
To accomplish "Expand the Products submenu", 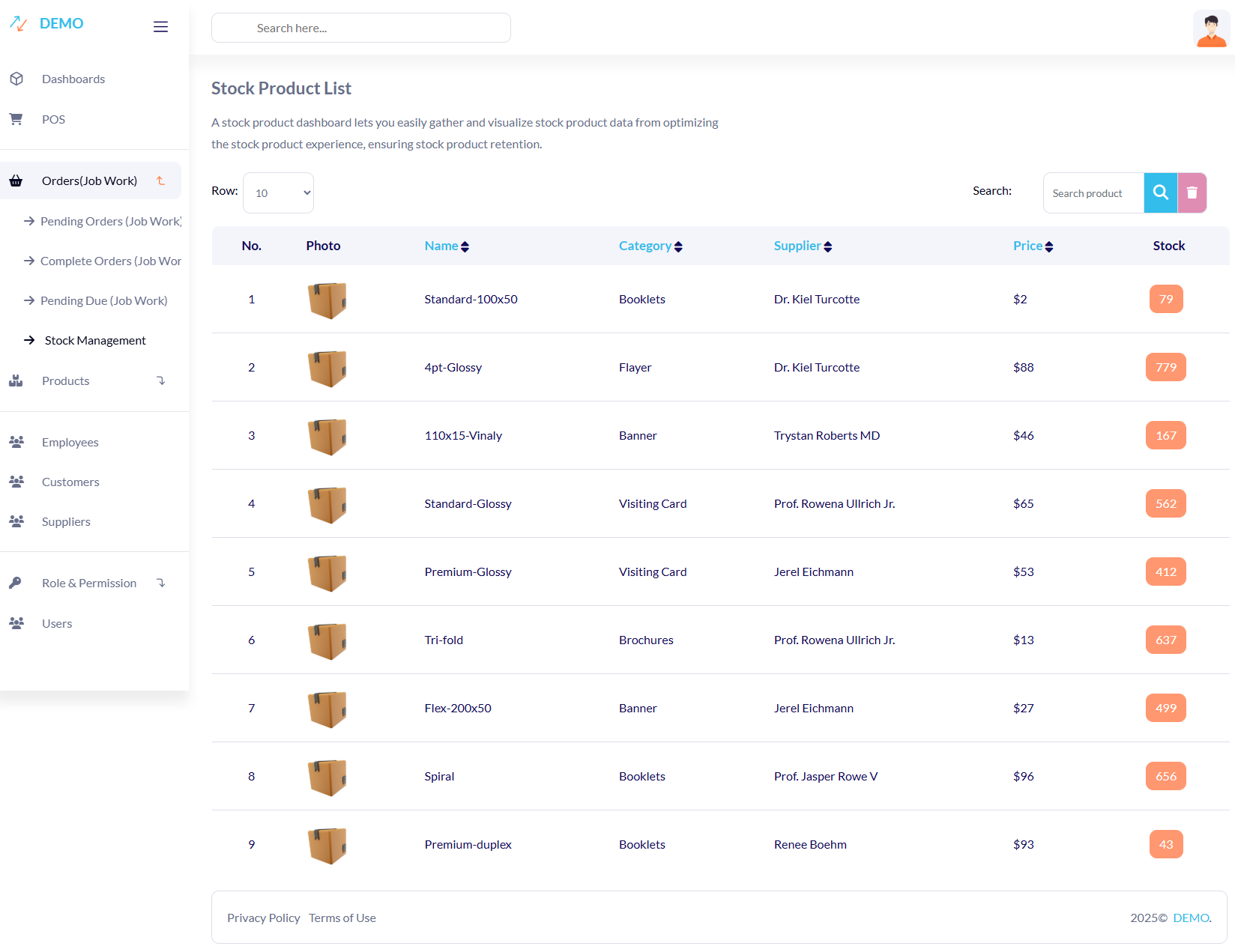I will (160, 381).
